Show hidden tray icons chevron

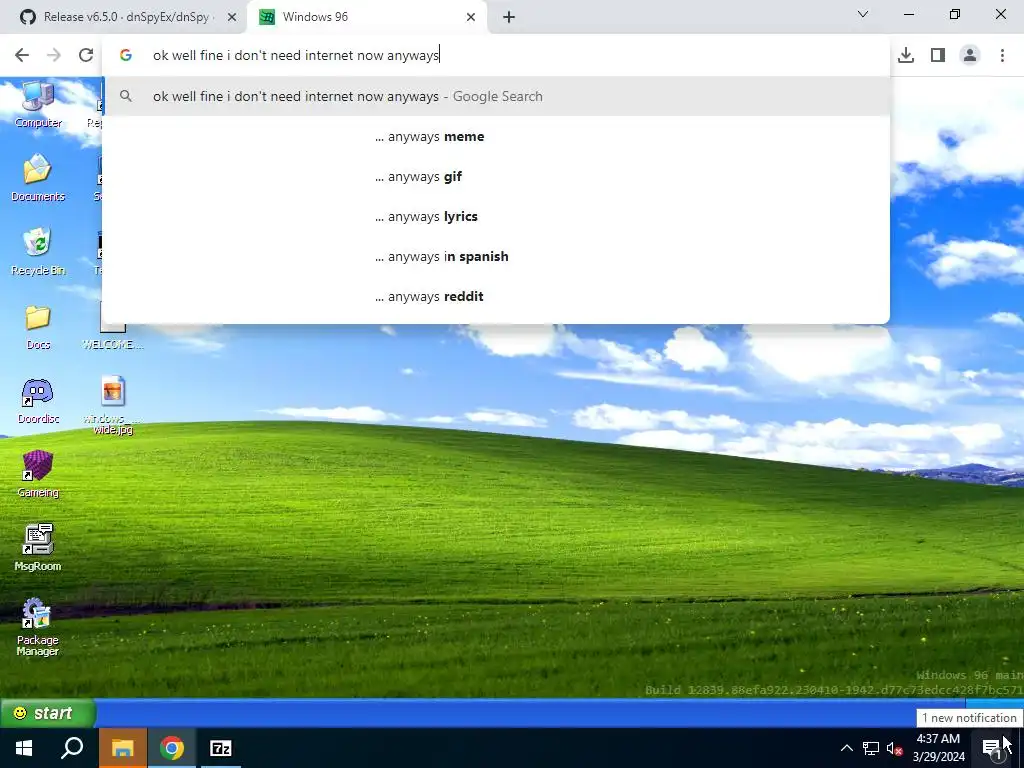846,748
